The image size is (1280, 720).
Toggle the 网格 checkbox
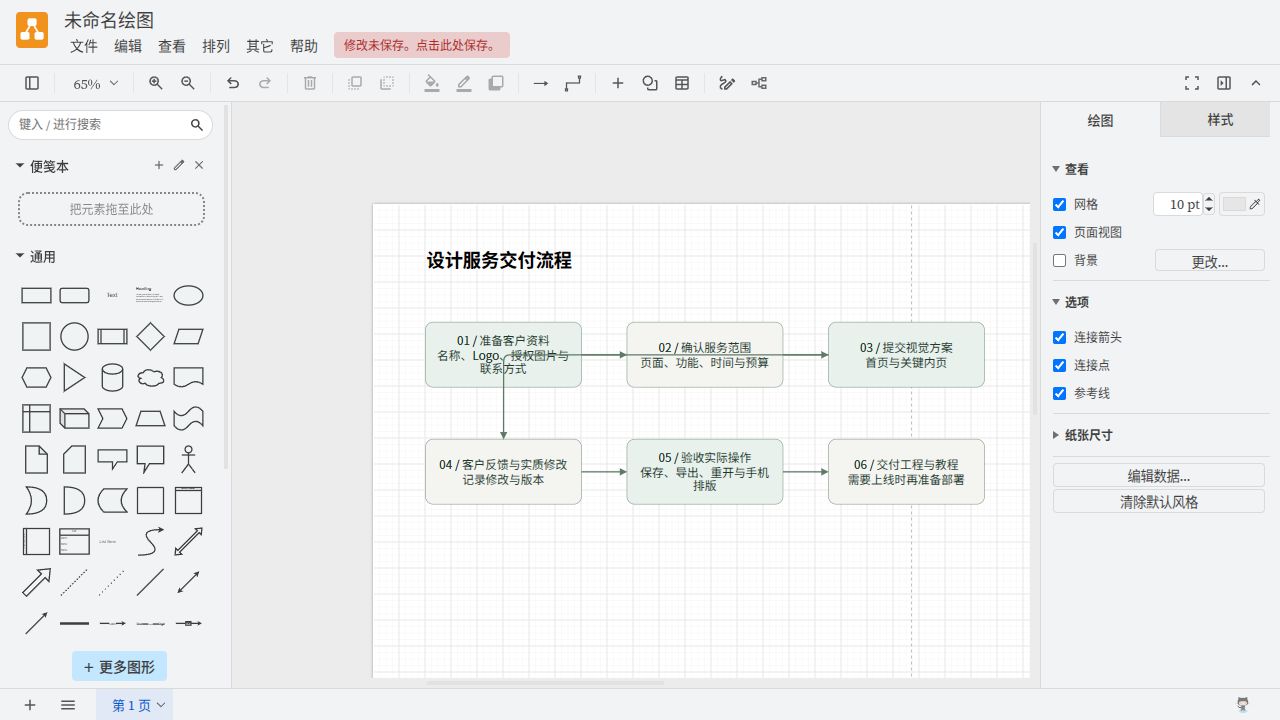1060,205
